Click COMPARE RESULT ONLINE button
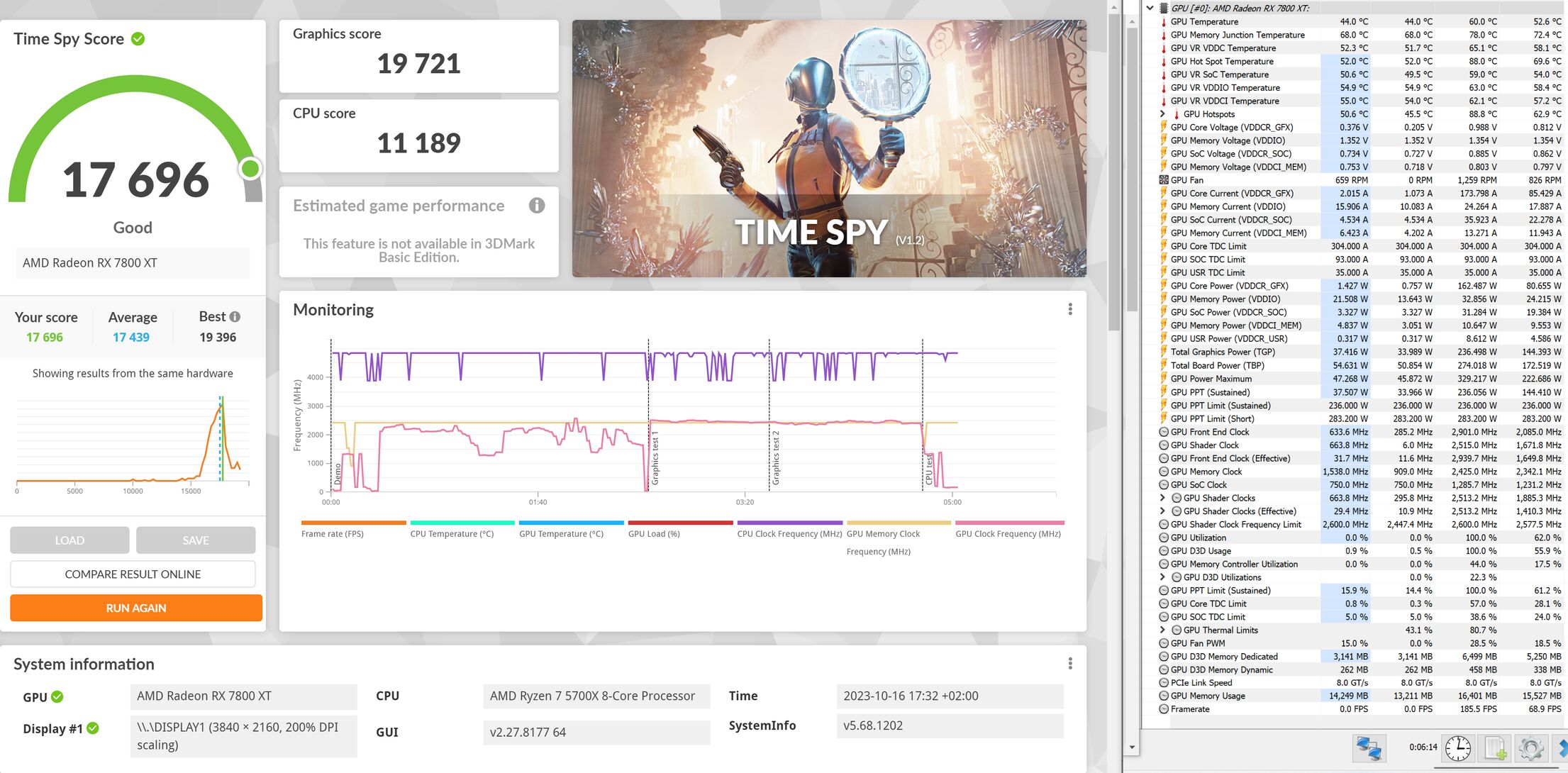The image size is (1568, 773). click(133, 574)
